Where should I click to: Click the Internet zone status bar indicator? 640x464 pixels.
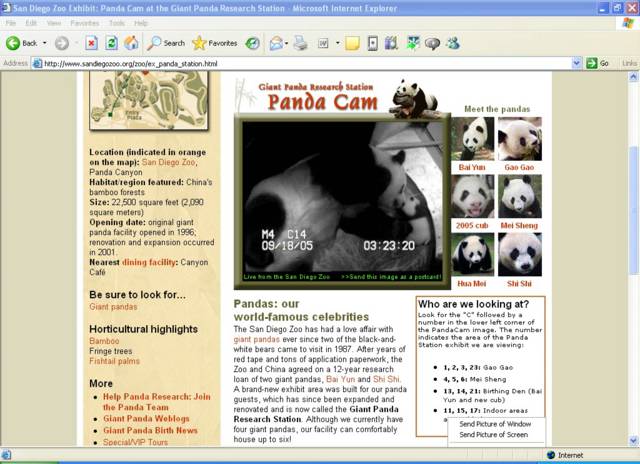pyautogui.click(x=565, y=455)
